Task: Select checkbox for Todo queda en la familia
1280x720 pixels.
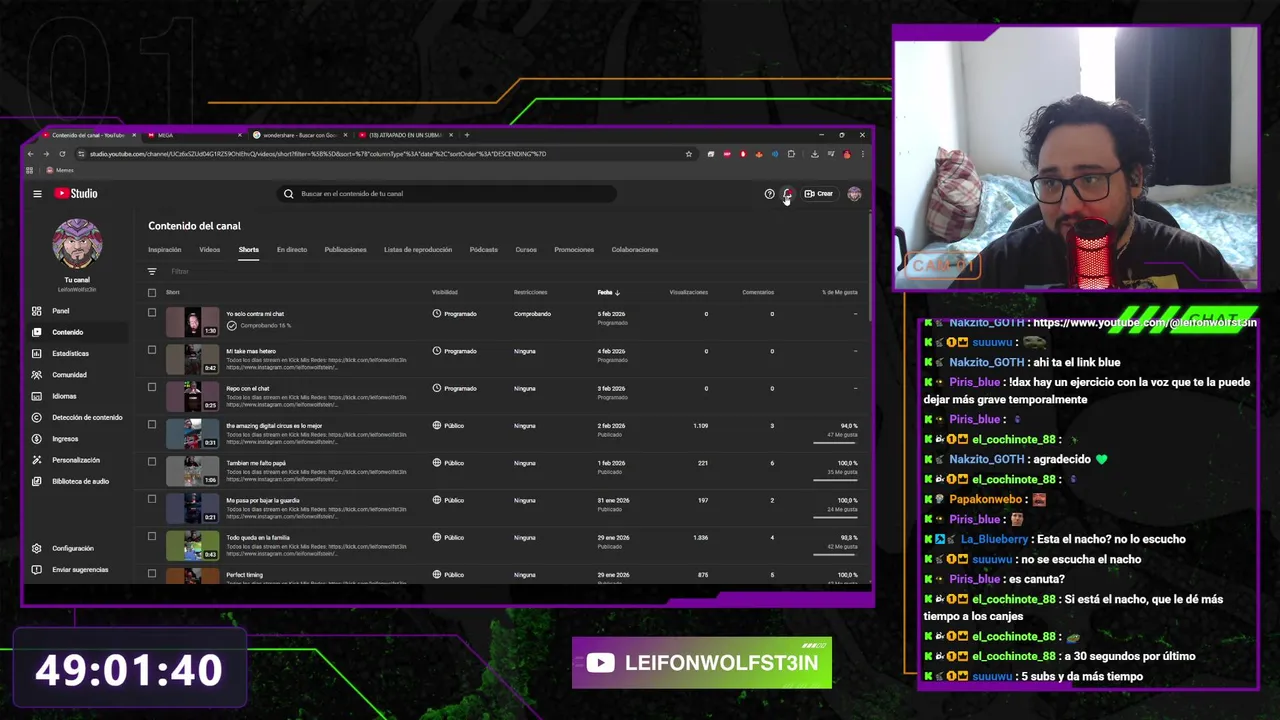Action: coord(152,536)
